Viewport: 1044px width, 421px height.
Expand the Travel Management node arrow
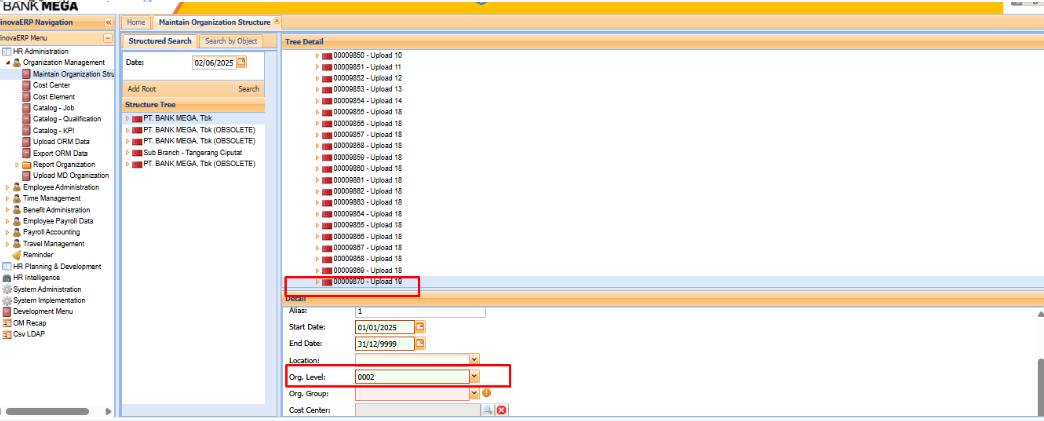[8, 244]
